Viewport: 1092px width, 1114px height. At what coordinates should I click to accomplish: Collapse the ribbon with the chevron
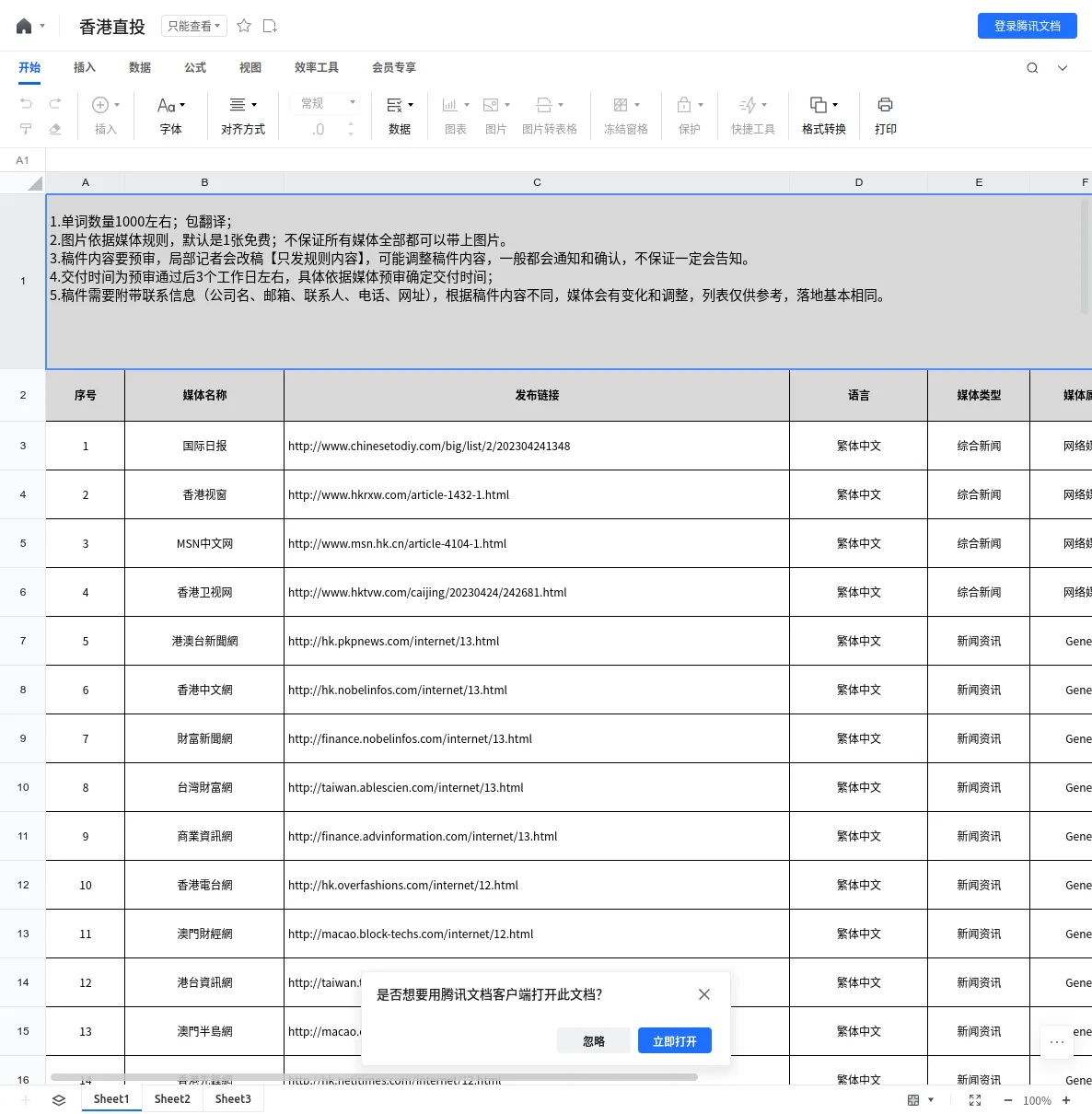point(1063,68)
